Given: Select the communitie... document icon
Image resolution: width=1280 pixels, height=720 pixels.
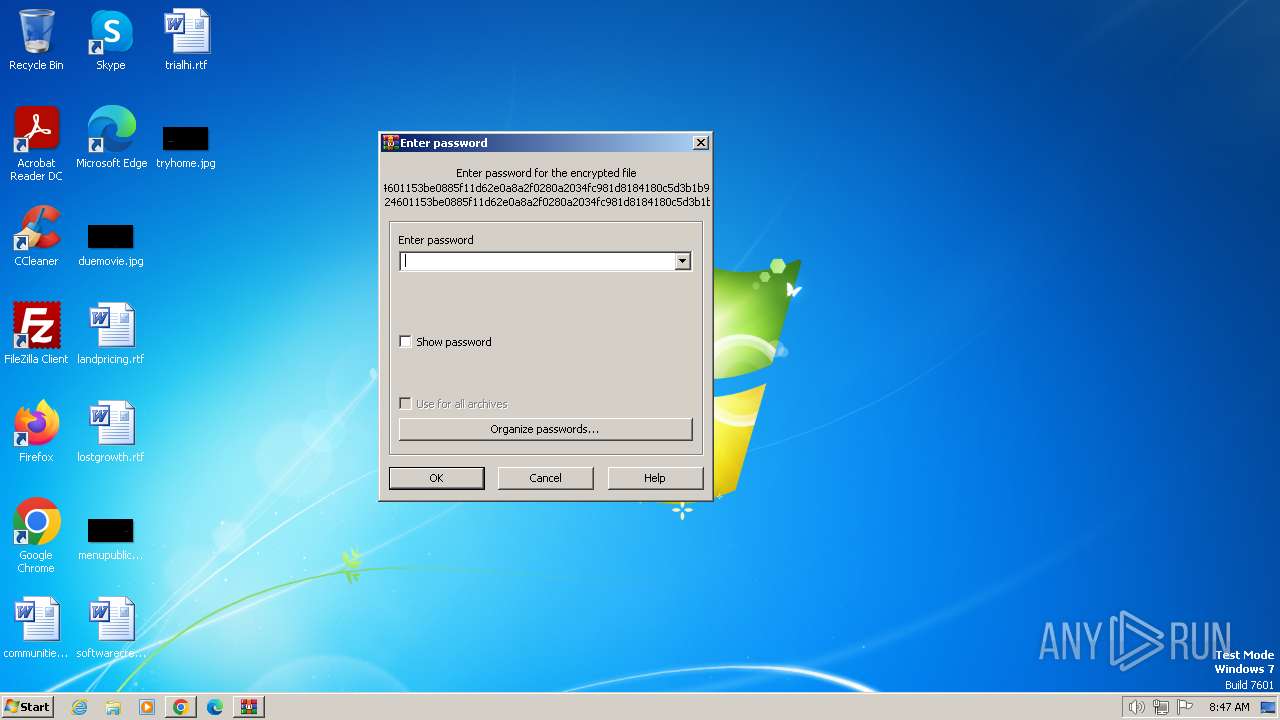Looking at the screenshot, I should 36,627.
